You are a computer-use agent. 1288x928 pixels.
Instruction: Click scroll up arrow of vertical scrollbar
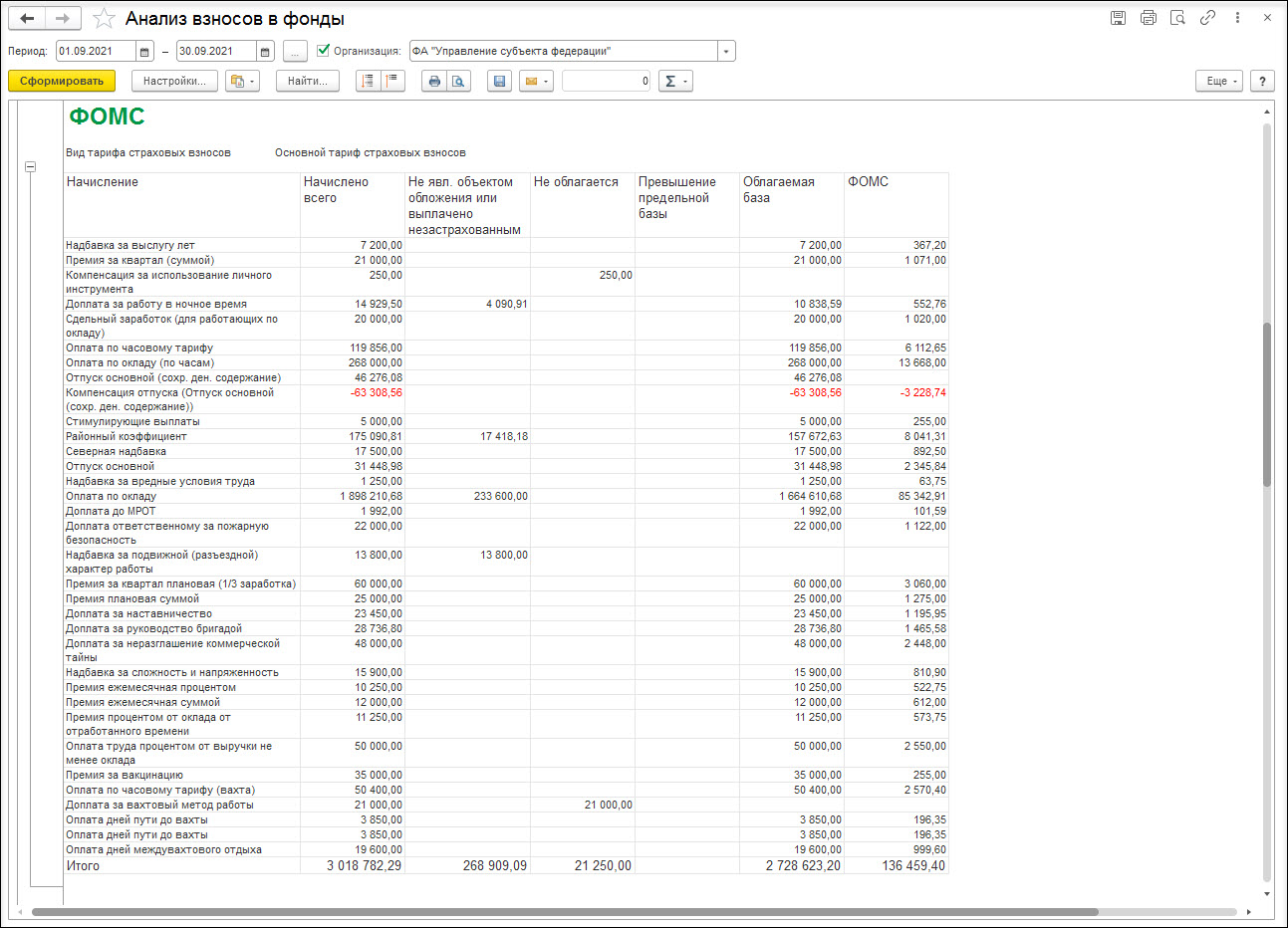coord(1267,111)
